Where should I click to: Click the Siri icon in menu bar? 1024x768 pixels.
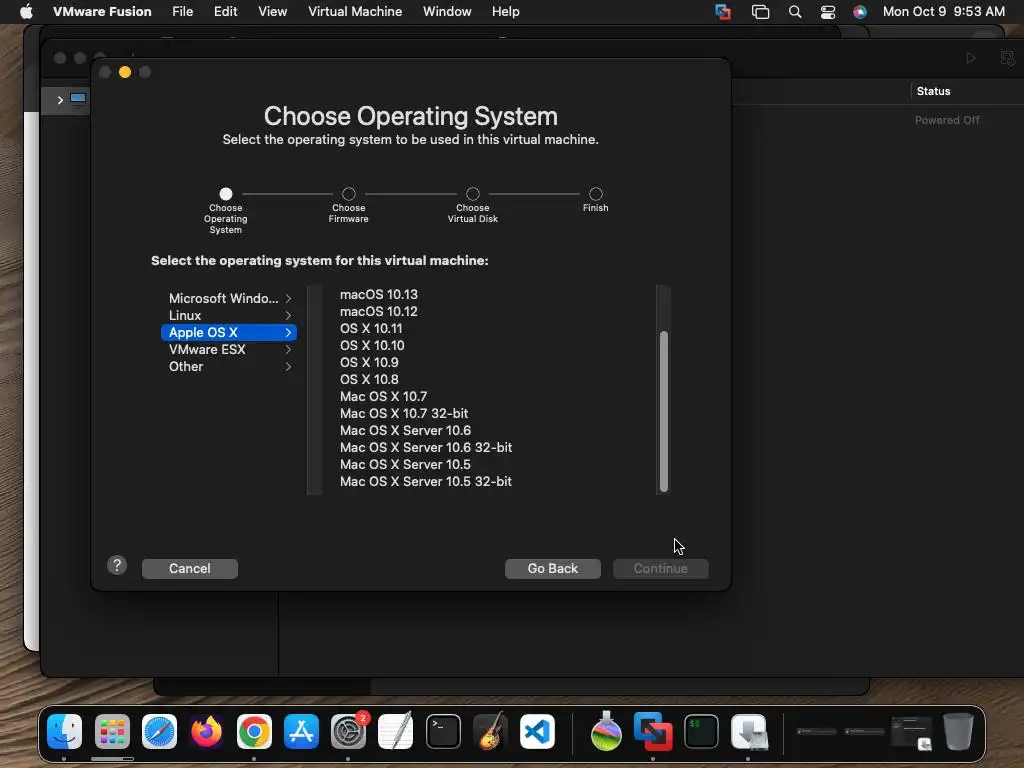click(860, 12)
